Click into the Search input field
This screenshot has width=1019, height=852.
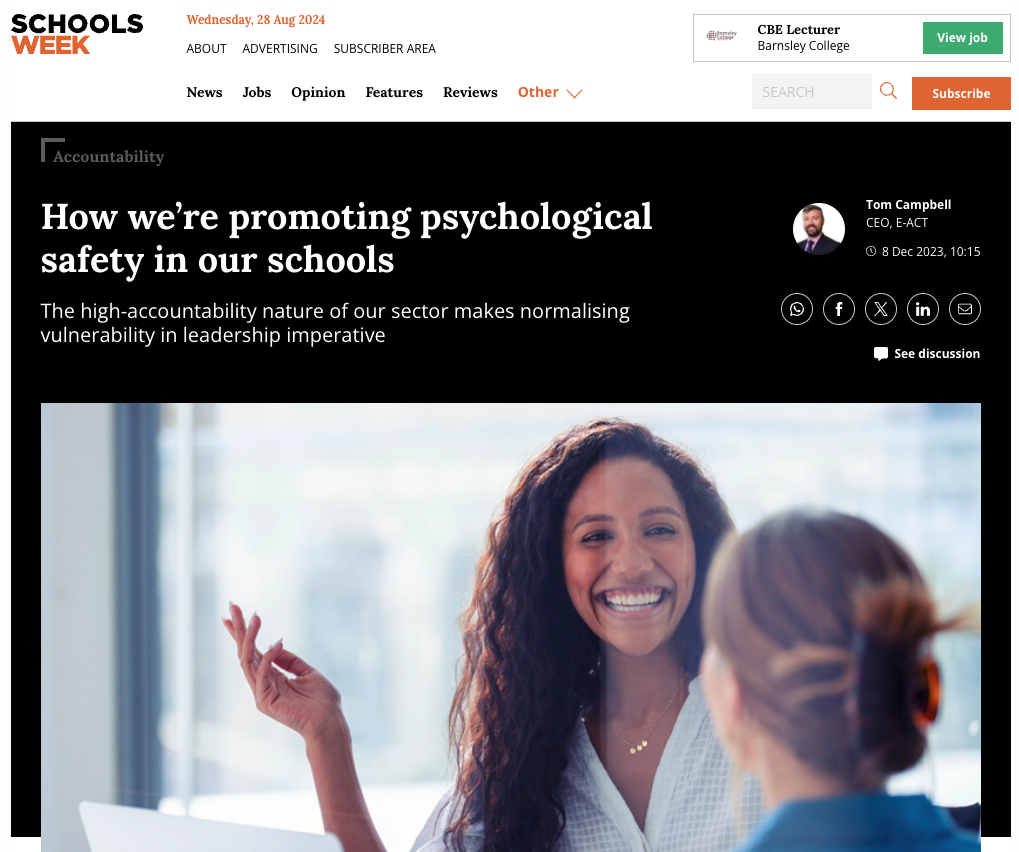pos(812,92)
